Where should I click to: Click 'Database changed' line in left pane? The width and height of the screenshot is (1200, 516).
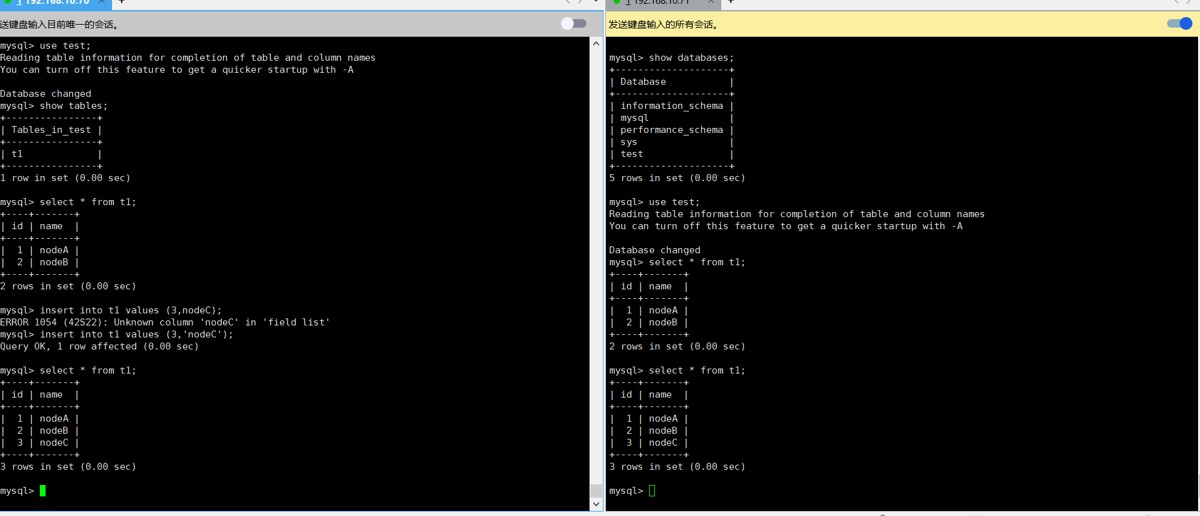click(46, 94)
